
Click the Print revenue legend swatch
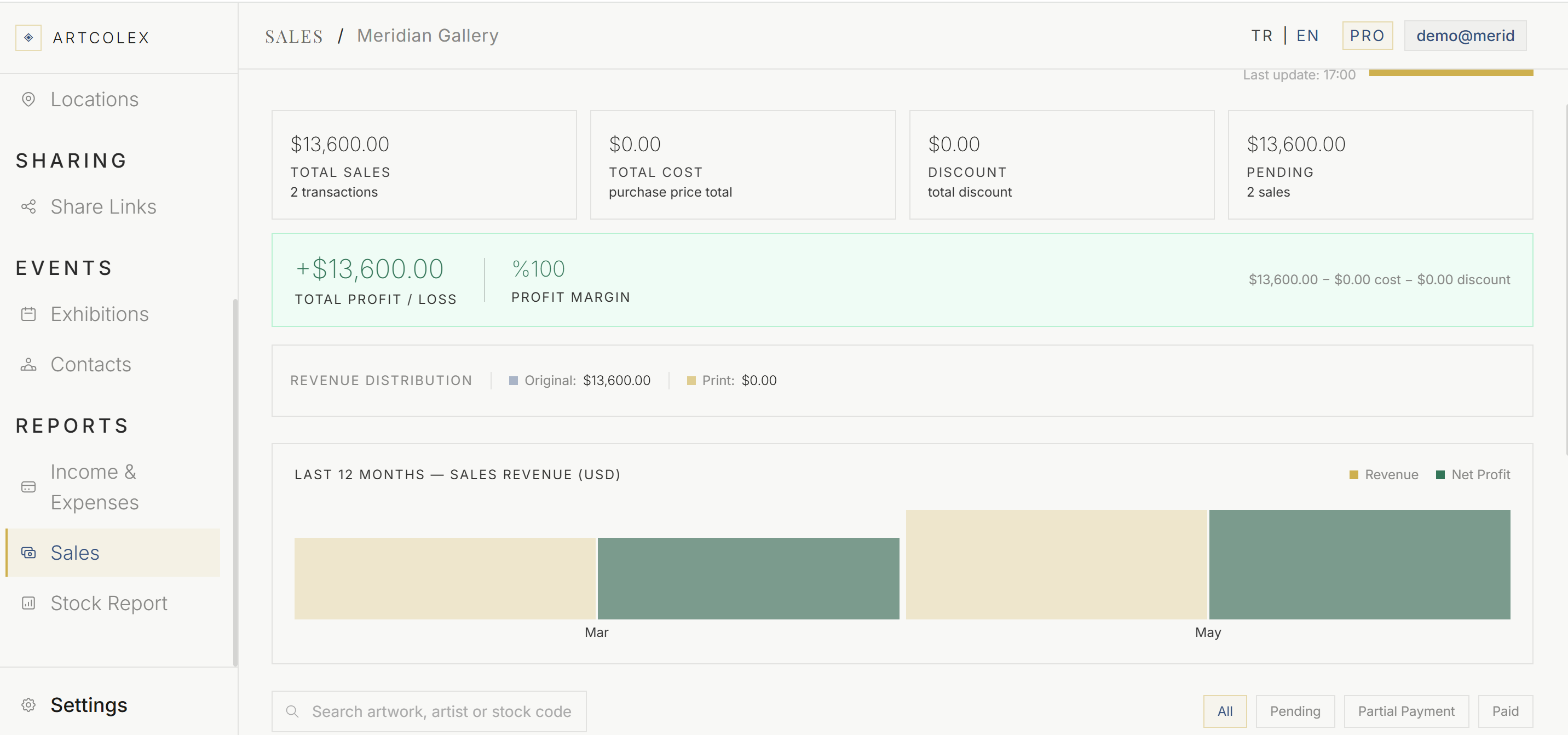[691, 381]
